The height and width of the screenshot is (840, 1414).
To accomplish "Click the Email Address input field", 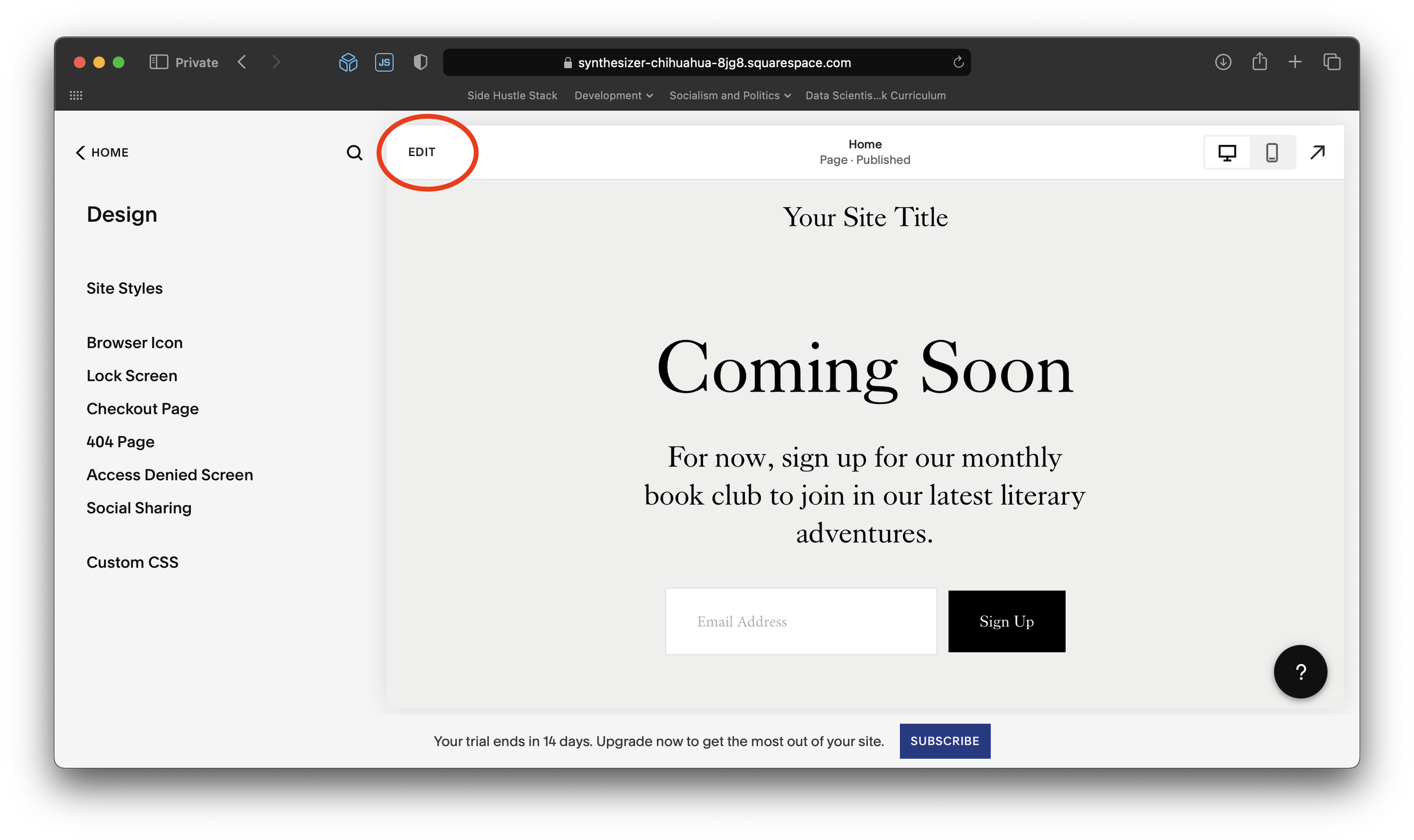I will click(800, 622).
